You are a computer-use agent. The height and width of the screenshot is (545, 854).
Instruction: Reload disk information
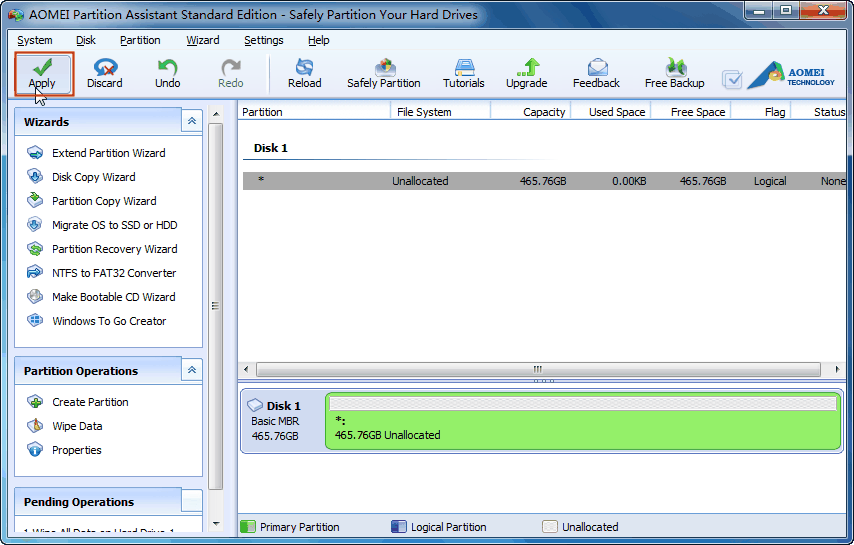pyautogui.click(x=304, y=74)
